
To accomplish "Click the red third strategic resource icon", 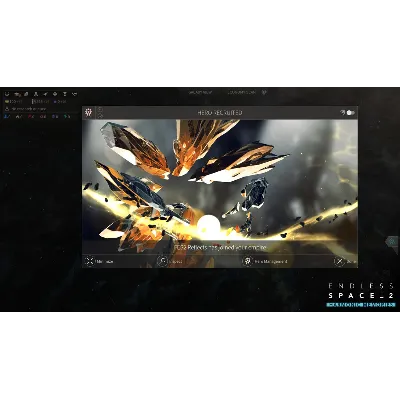I will click(x=31, y=116).
